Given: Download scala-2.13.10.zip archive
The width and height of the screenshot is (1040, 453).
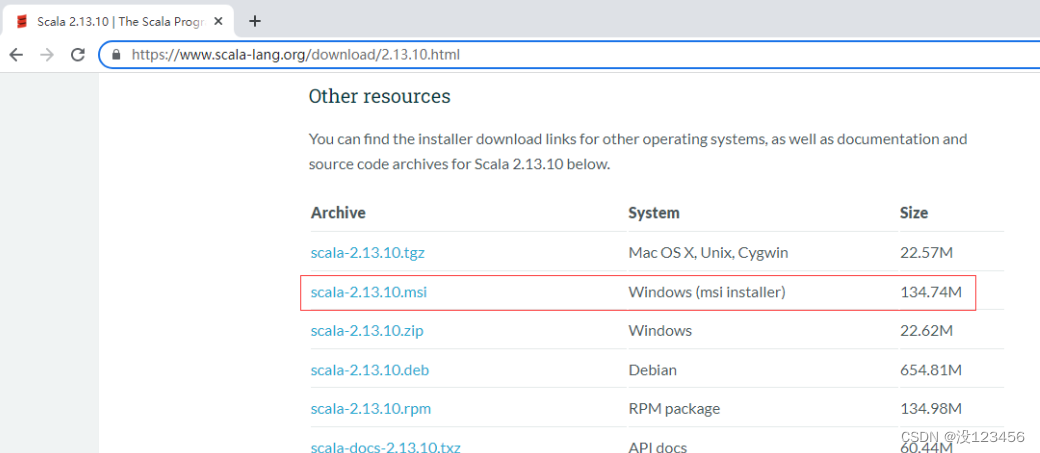Looking at the screenshot, I should pos(367,330).
